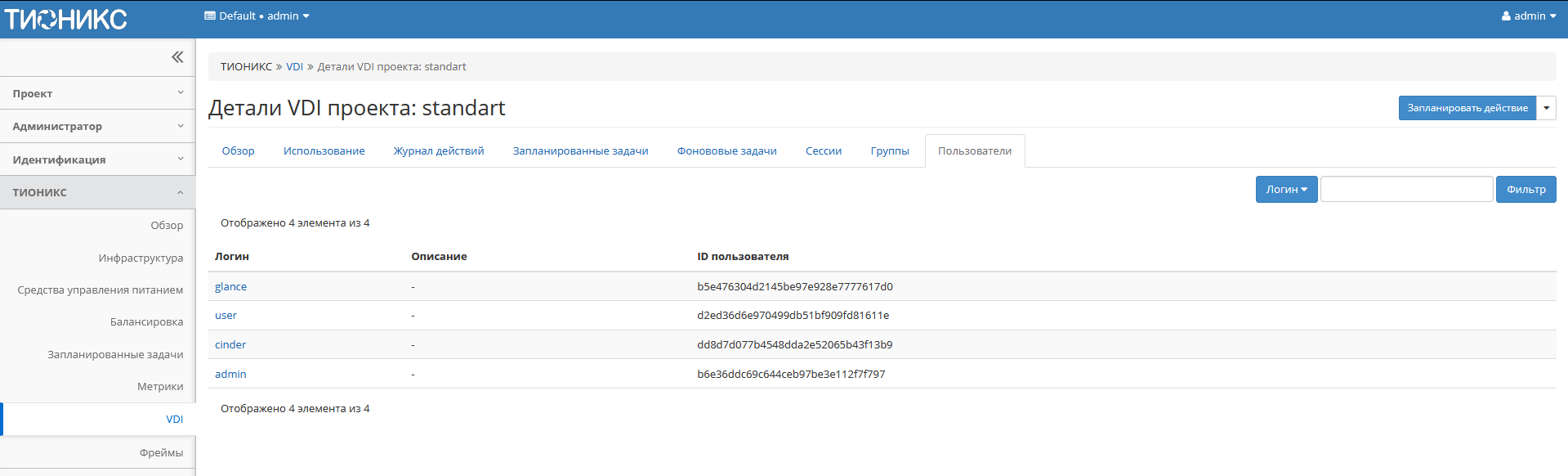Open the Default • admin project selector
Viewport: 1568px width, 476px height.
pos(257,16)
